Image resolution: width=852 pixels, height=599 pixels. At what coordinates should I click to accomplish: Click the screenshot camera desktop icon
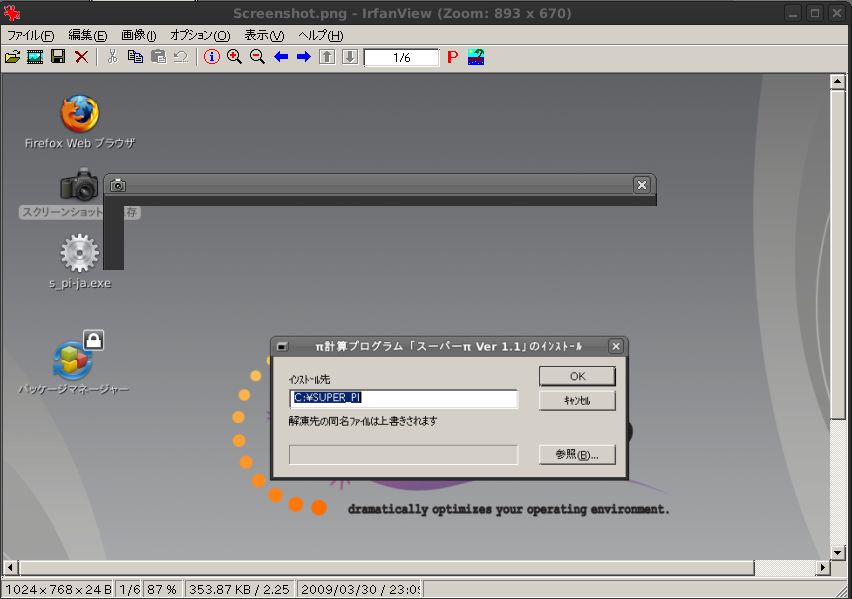pos(79,185)
